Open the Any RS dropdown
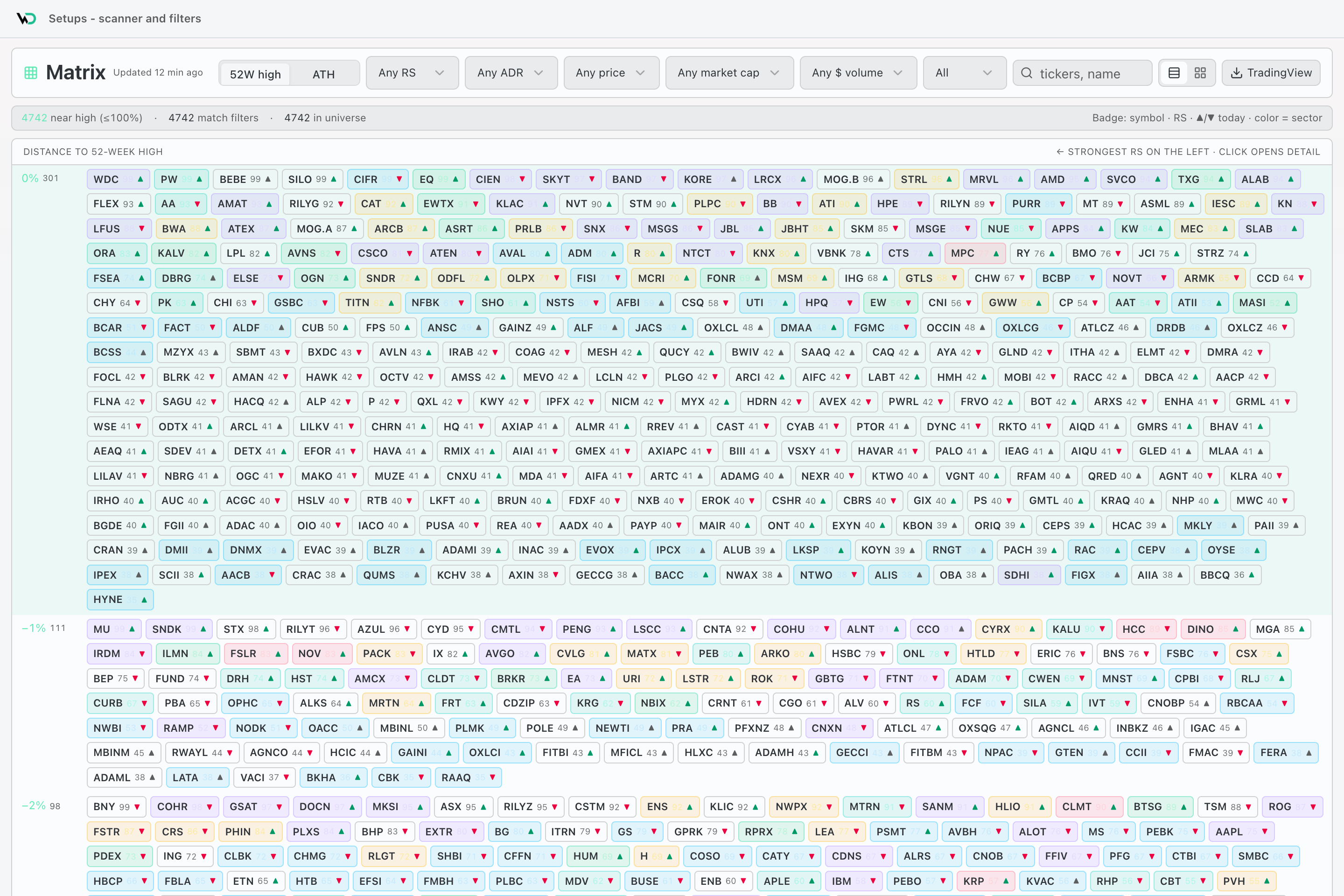 coord(412,73)
